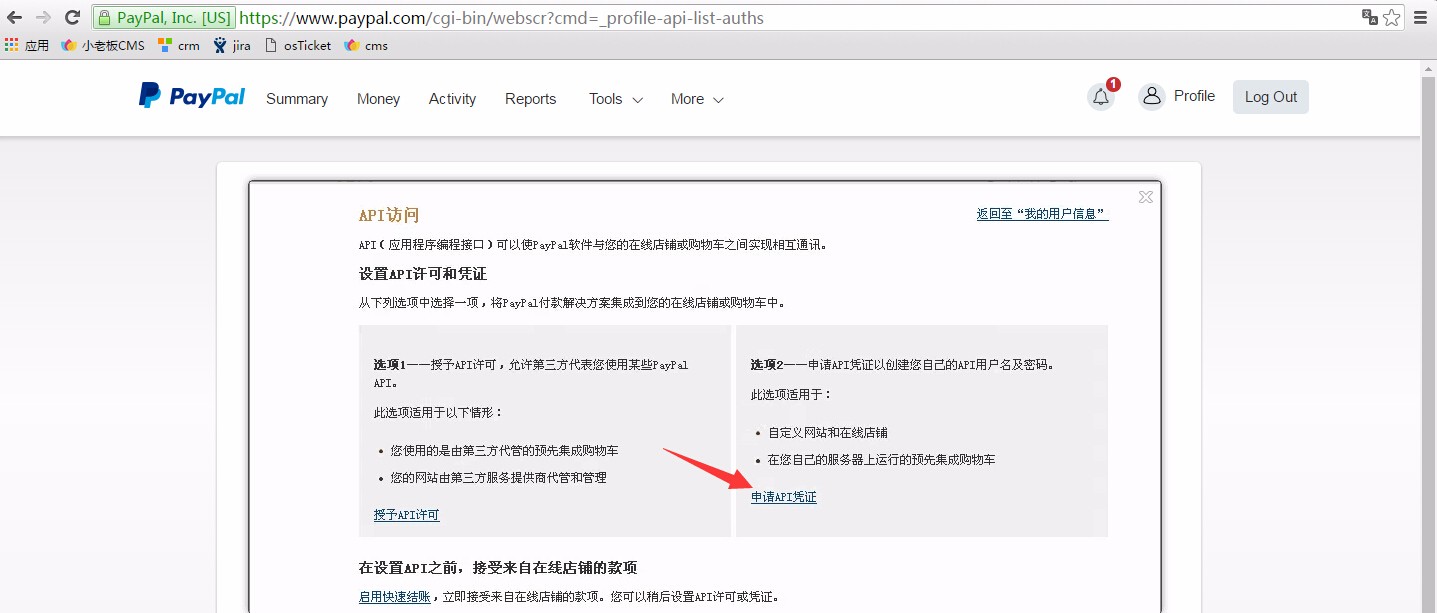Reload the page with refresh icon

[72, 17]
